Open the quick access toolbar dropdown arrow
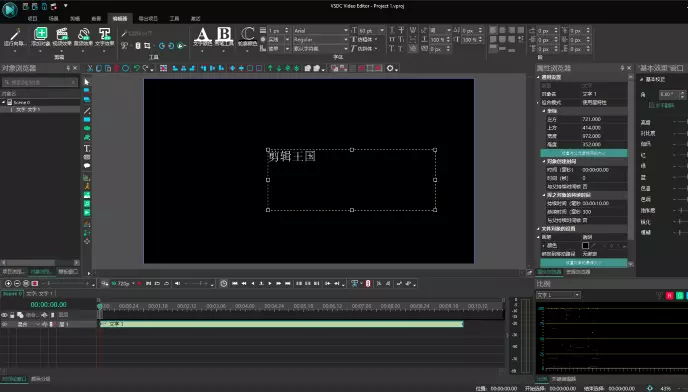 point(65,6)
